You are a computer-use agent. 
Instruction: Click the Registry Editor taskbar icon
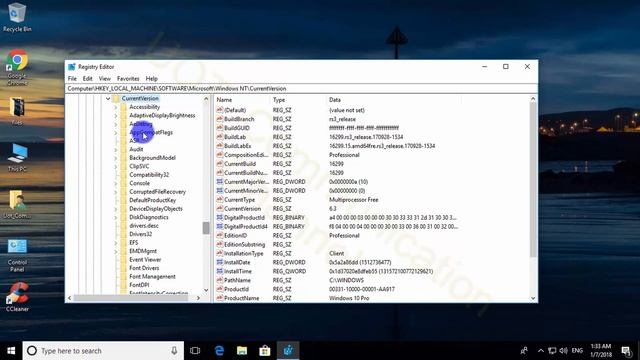point(288,351)
